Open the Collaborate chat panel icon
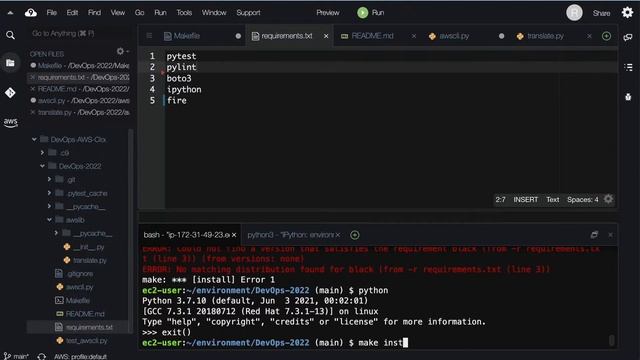The width and height of the screenshot is (640, 360). coord(628,37)
